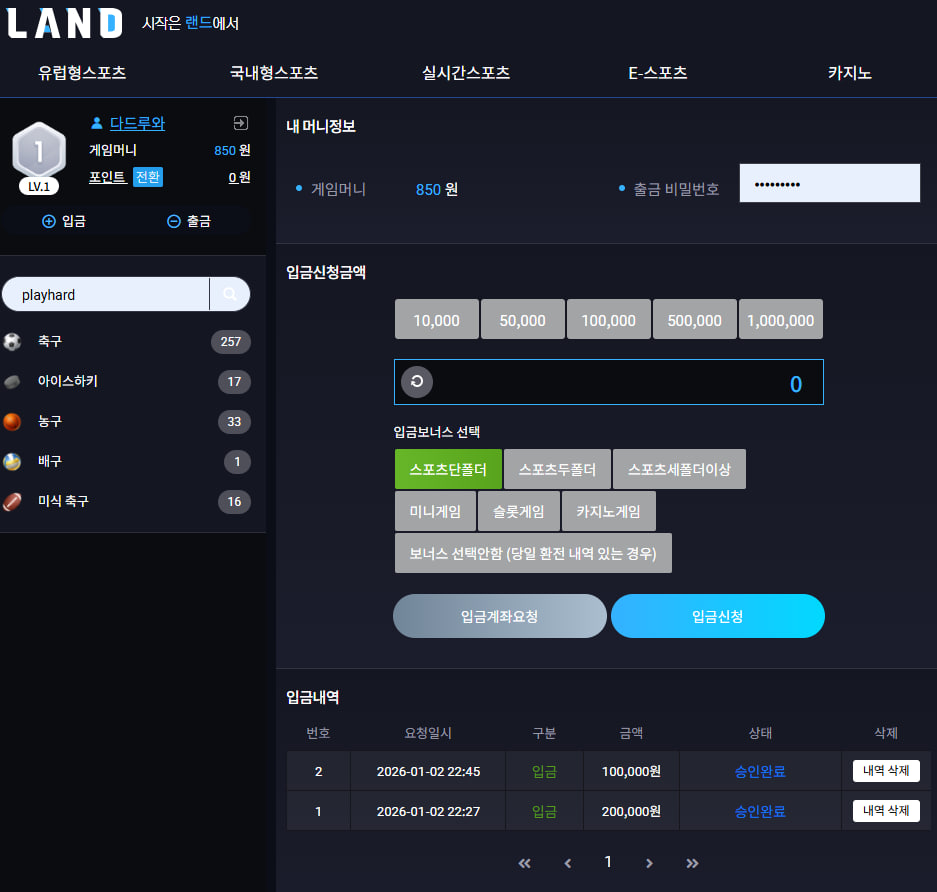Click the 입금계좌요청 button

click(500, 616)
